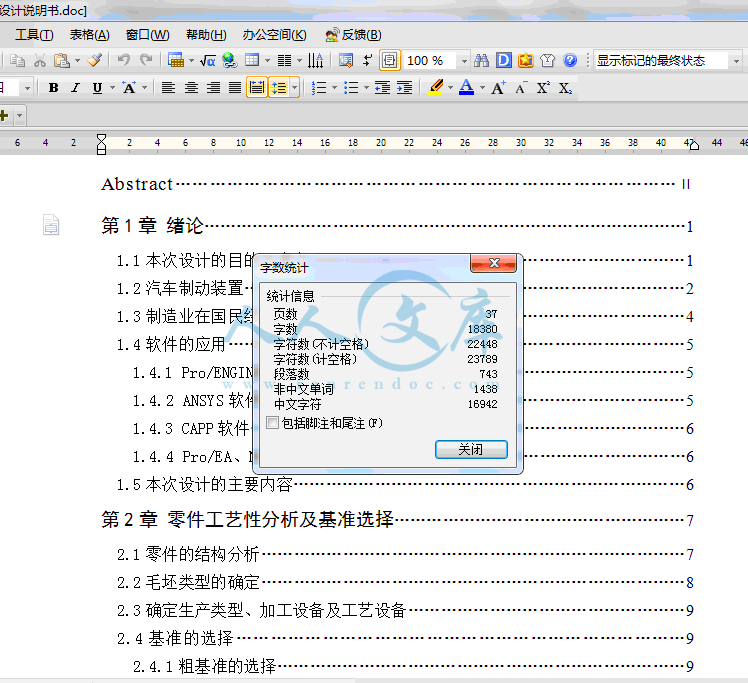
Task: Open Help with blue question mark
Action: click(570, 61)
